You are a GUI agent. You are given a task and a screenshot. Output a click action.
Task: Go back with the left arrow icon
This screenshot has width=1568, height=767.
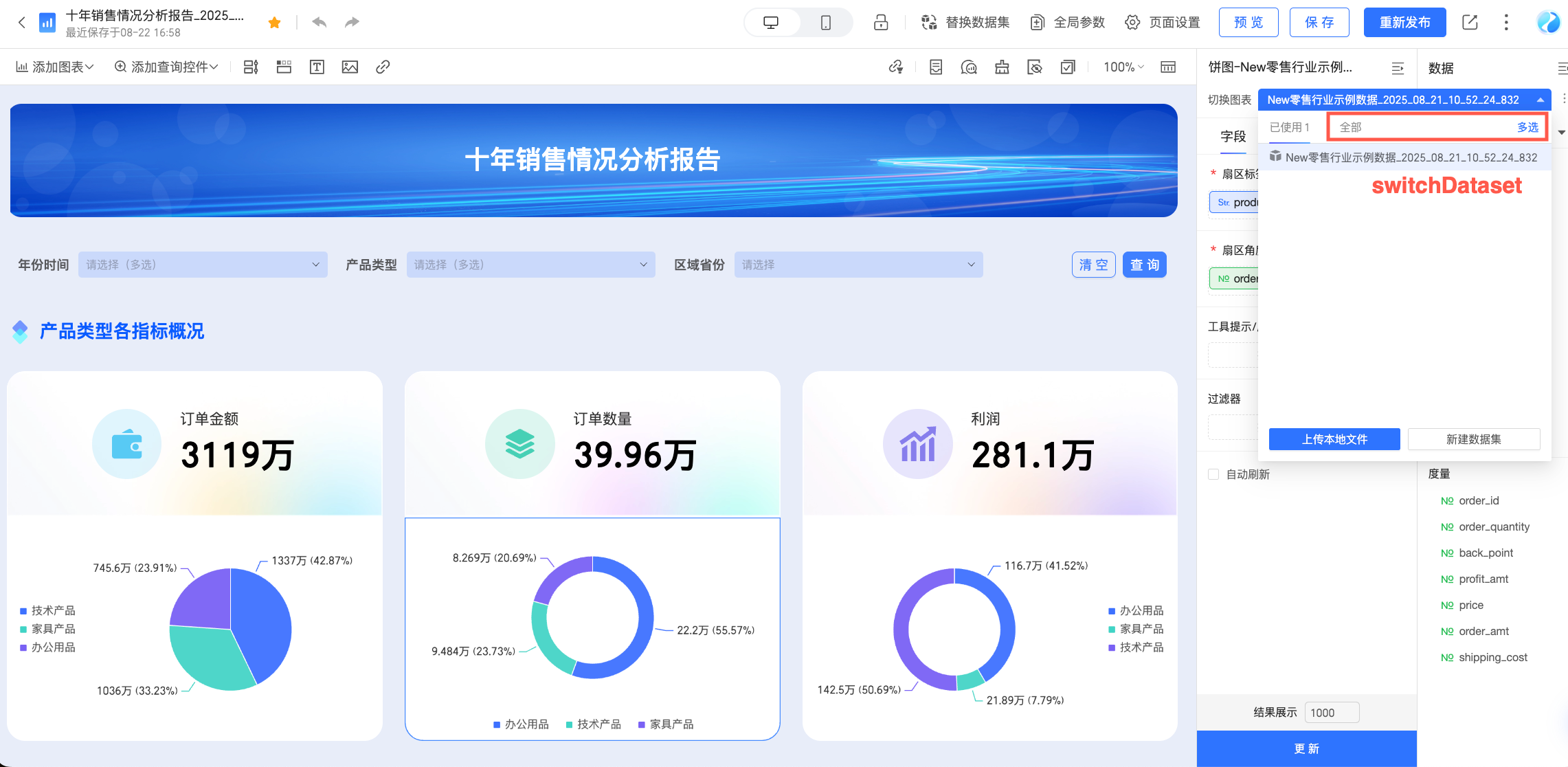22,23
